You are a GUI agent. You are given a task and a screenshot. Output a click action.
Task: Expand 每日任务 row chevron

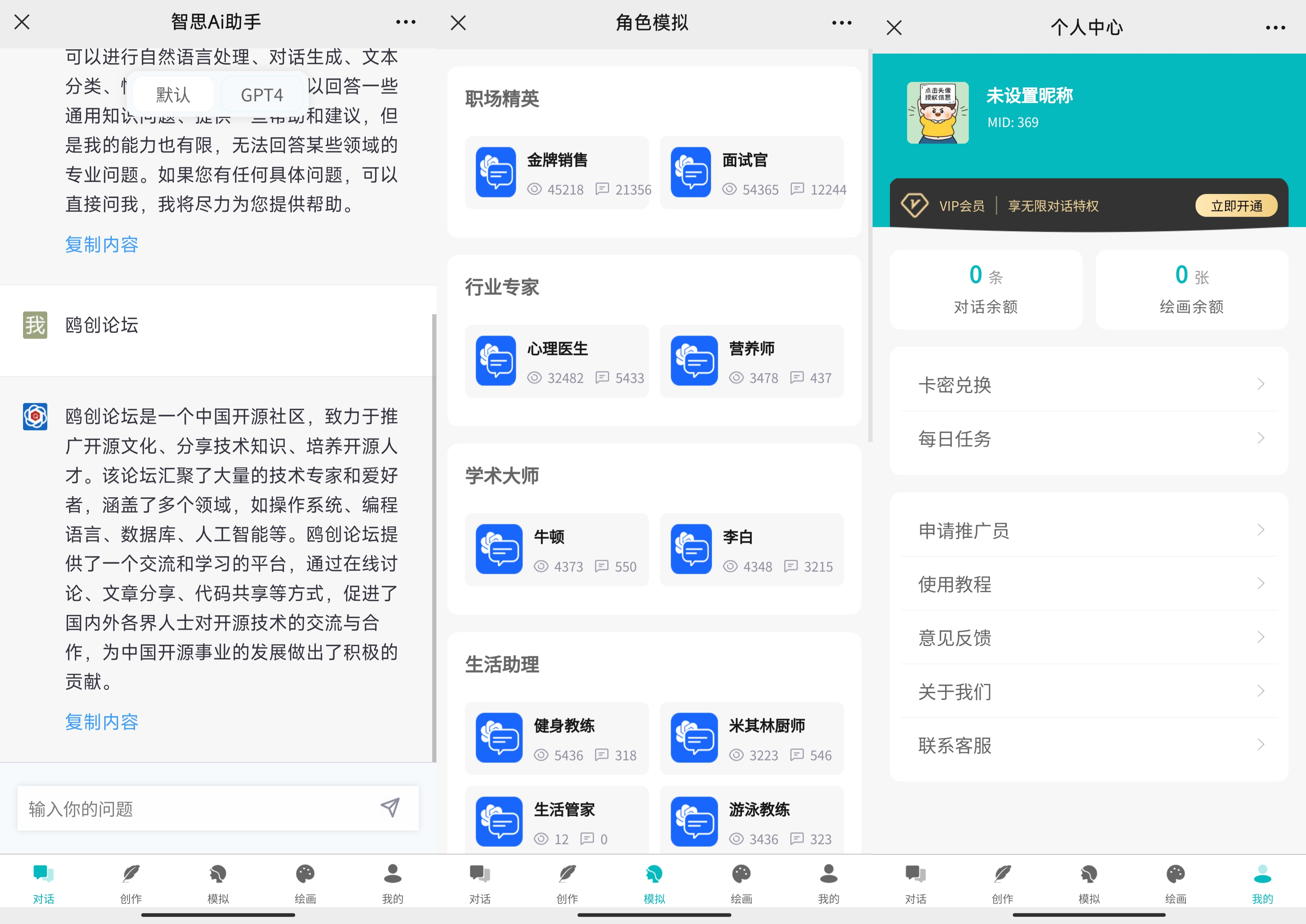[x=1261, y=437]
